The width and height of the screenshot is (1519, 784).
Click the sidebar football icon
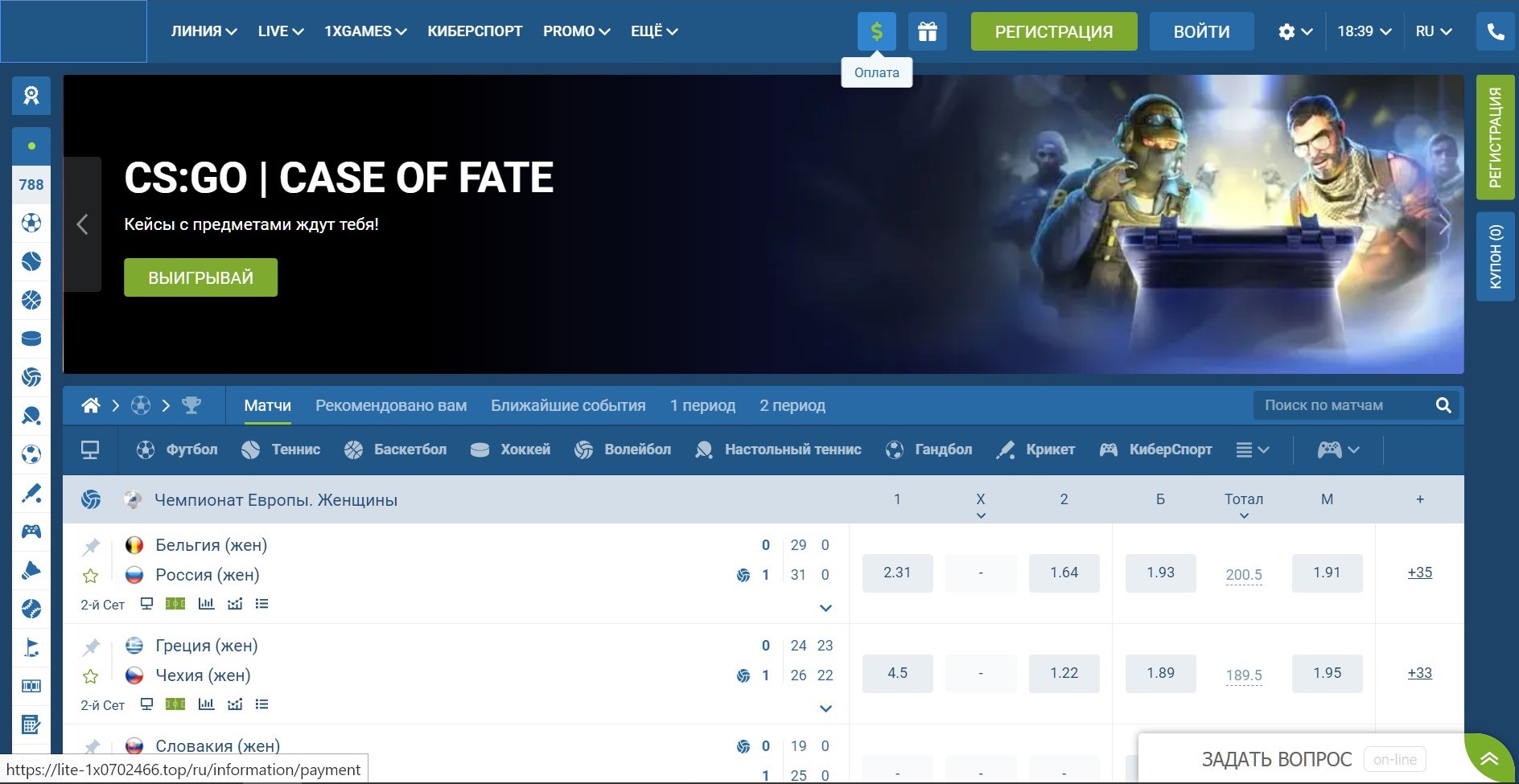pos(31,223)
